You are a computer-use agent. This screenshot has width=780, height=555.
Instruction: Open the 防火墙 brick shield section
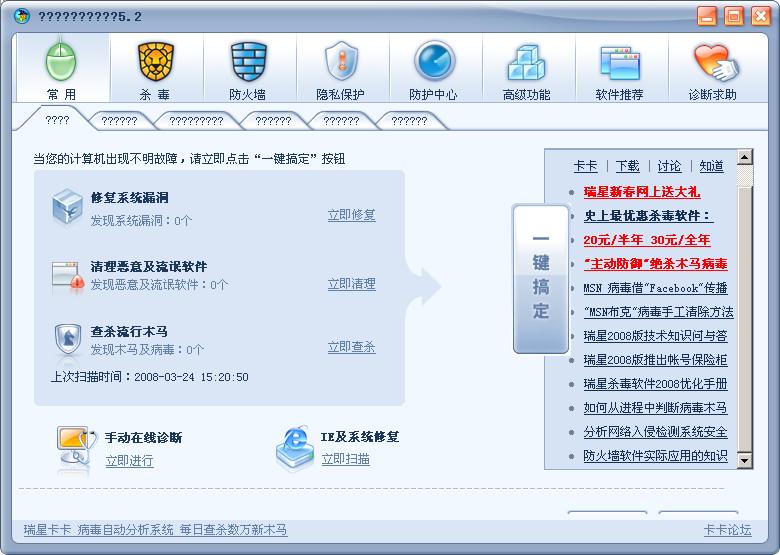tap(248, 68)
